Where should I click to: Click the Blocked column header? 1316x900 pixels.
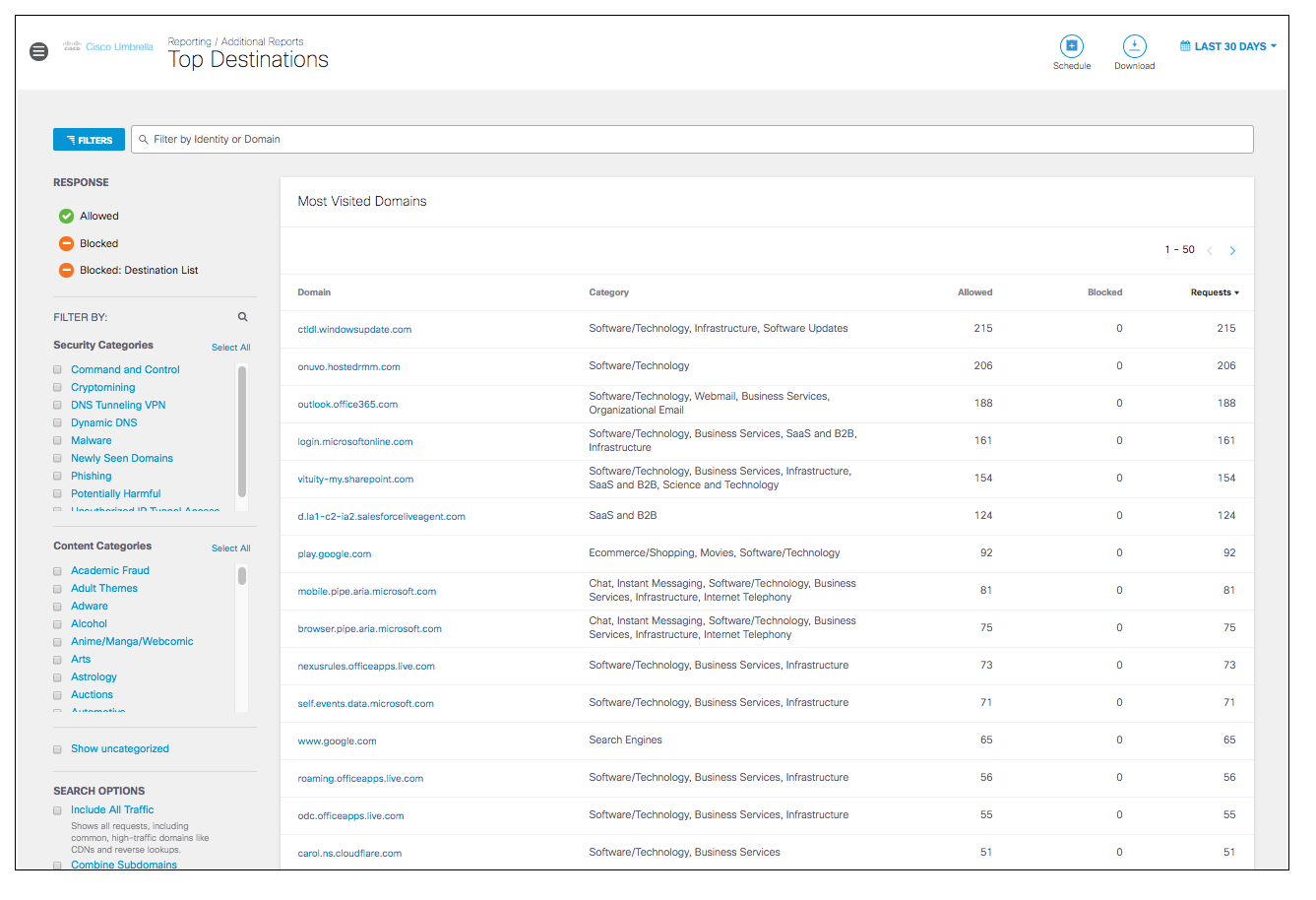(1104, 292)
